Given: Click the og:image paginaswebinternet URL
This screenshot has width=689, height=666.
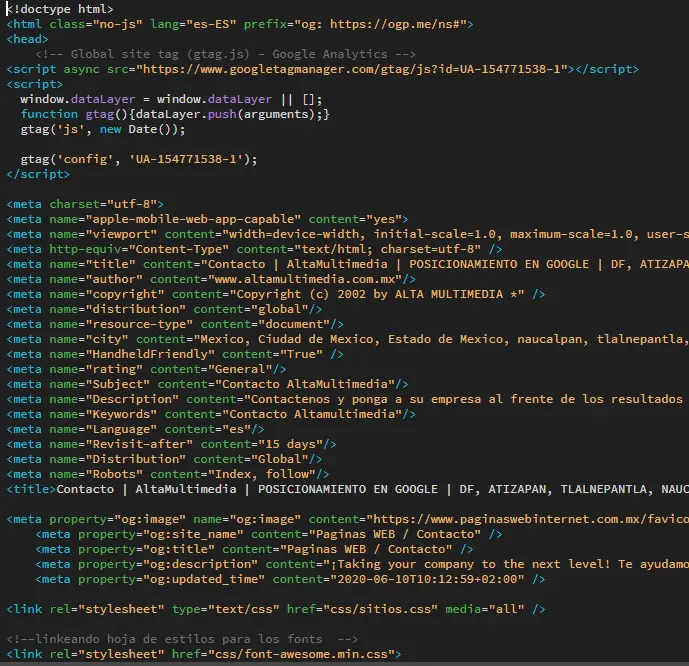Looking at the screenshot, I should pos(530,519).
